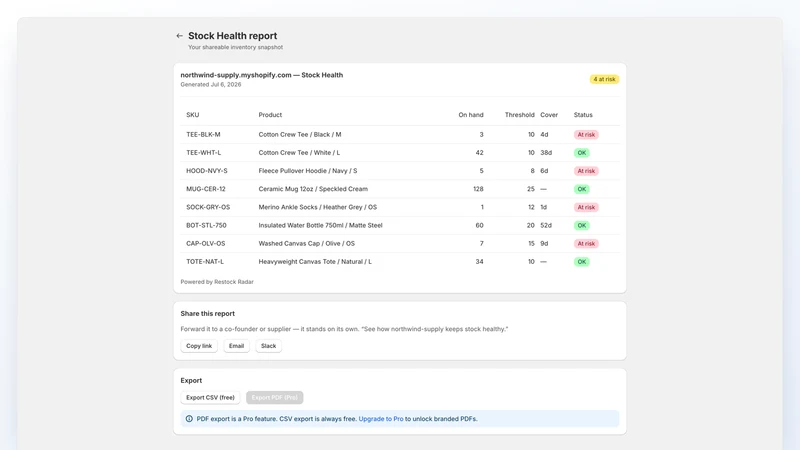Click product Washed Canvas Cap / Olive / OS
Screen dimensions: 800x450
(x=307, y=243)
